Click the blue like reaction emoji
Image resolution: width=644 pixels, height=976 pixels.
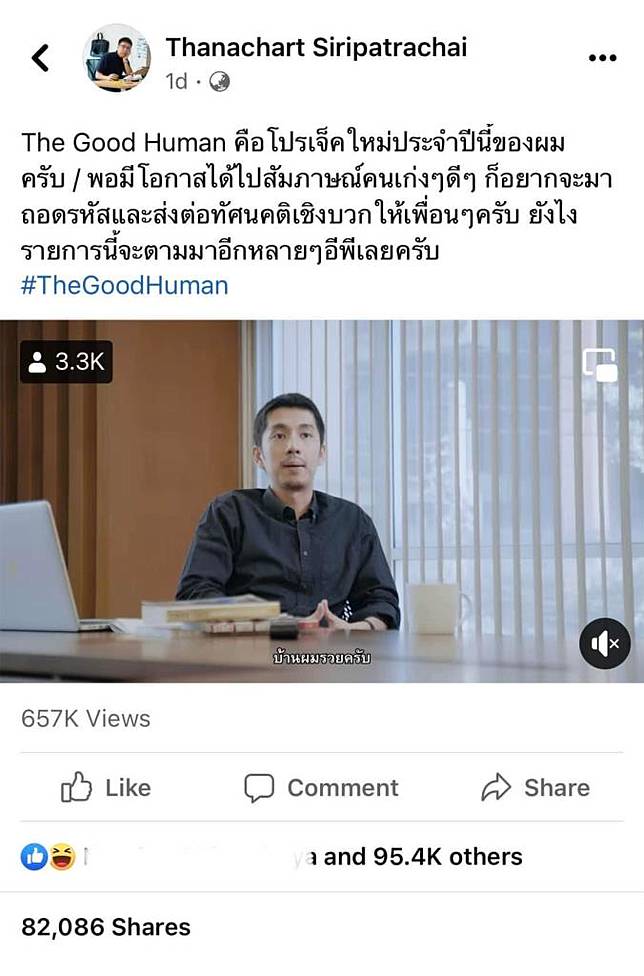34,857
